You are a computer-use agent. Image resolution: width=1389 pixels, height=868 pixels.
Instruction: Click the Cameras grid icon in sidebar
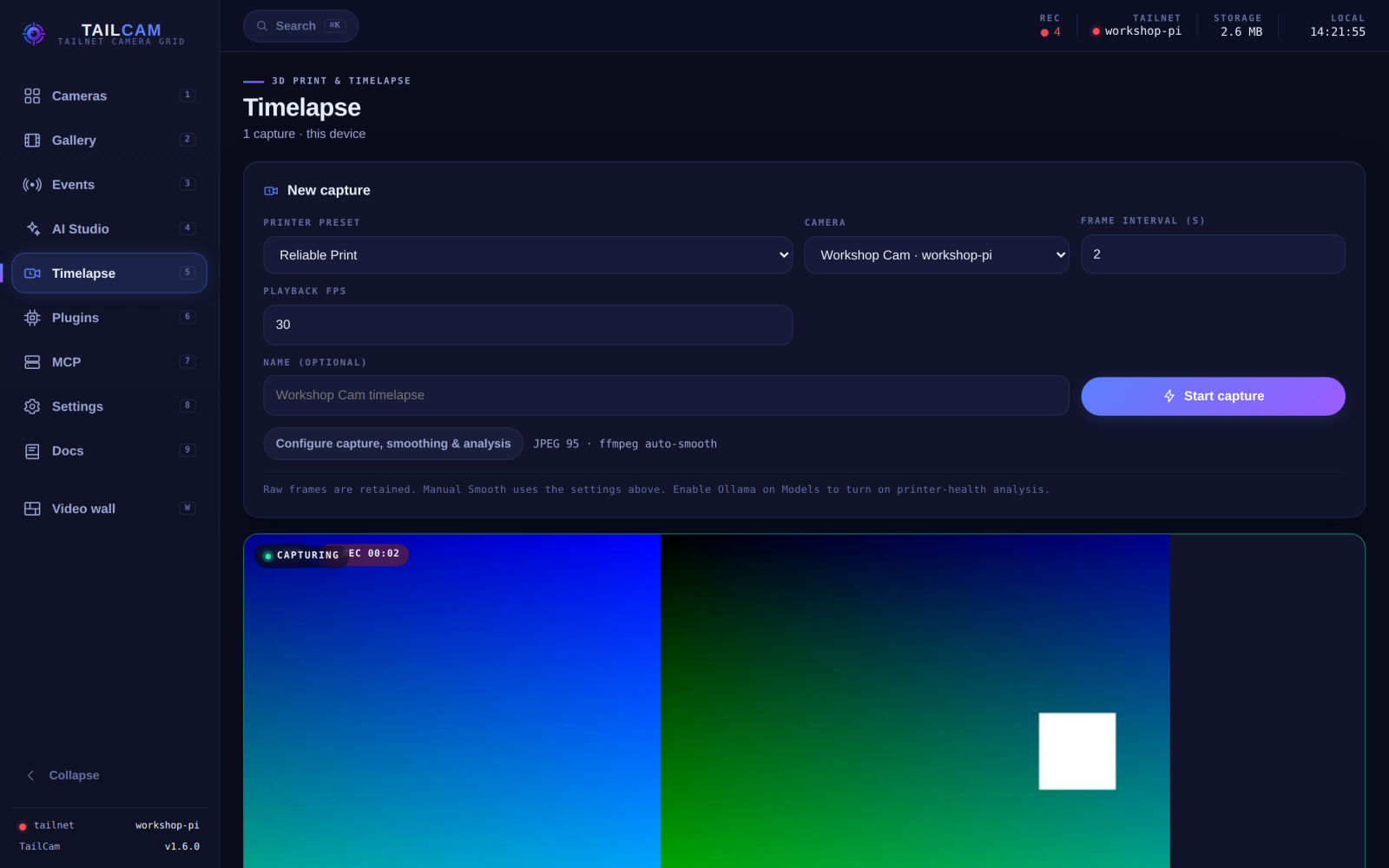click(x=32, y=95)
